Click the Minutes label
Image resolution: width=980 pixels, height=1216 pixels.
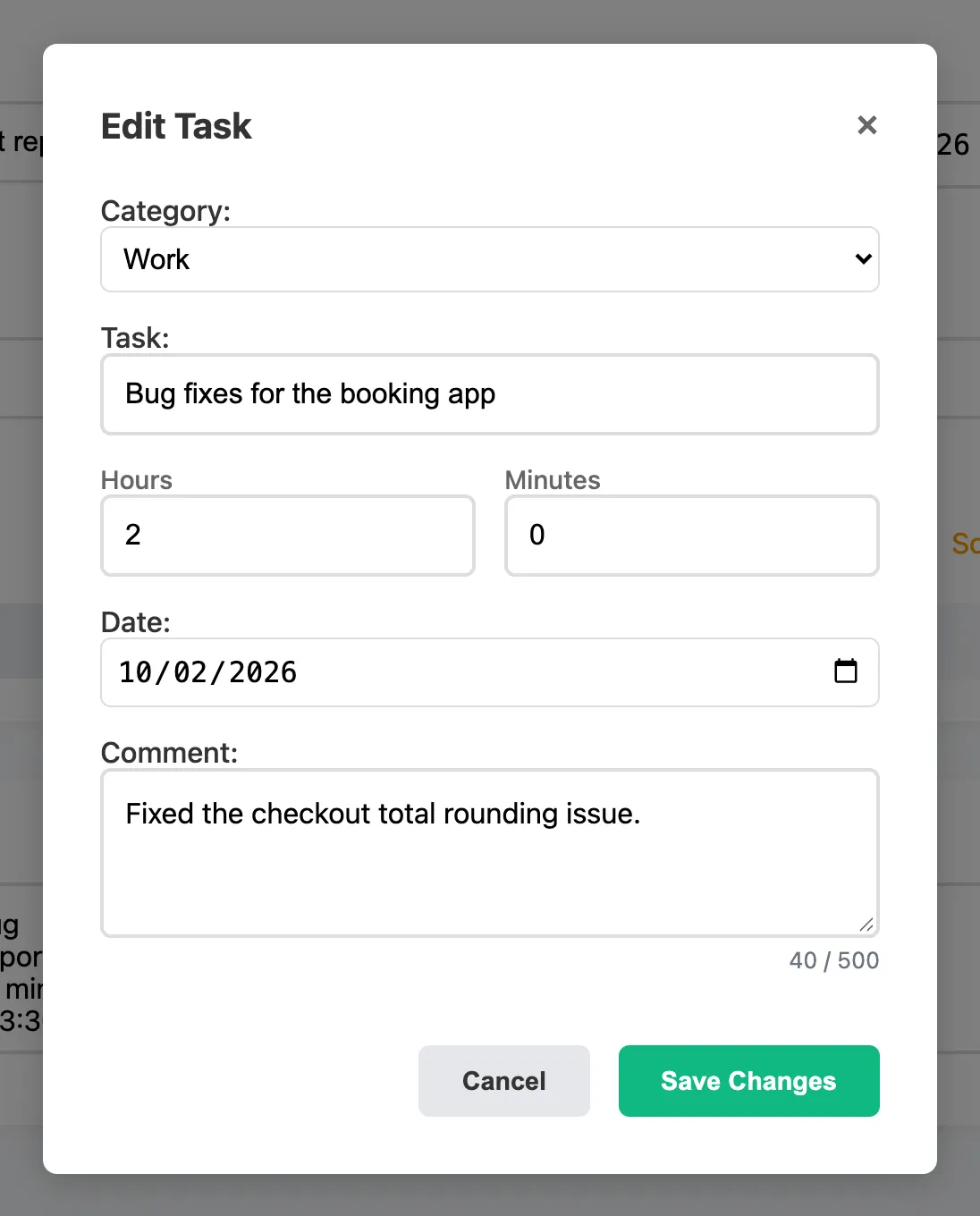[553, 480]
